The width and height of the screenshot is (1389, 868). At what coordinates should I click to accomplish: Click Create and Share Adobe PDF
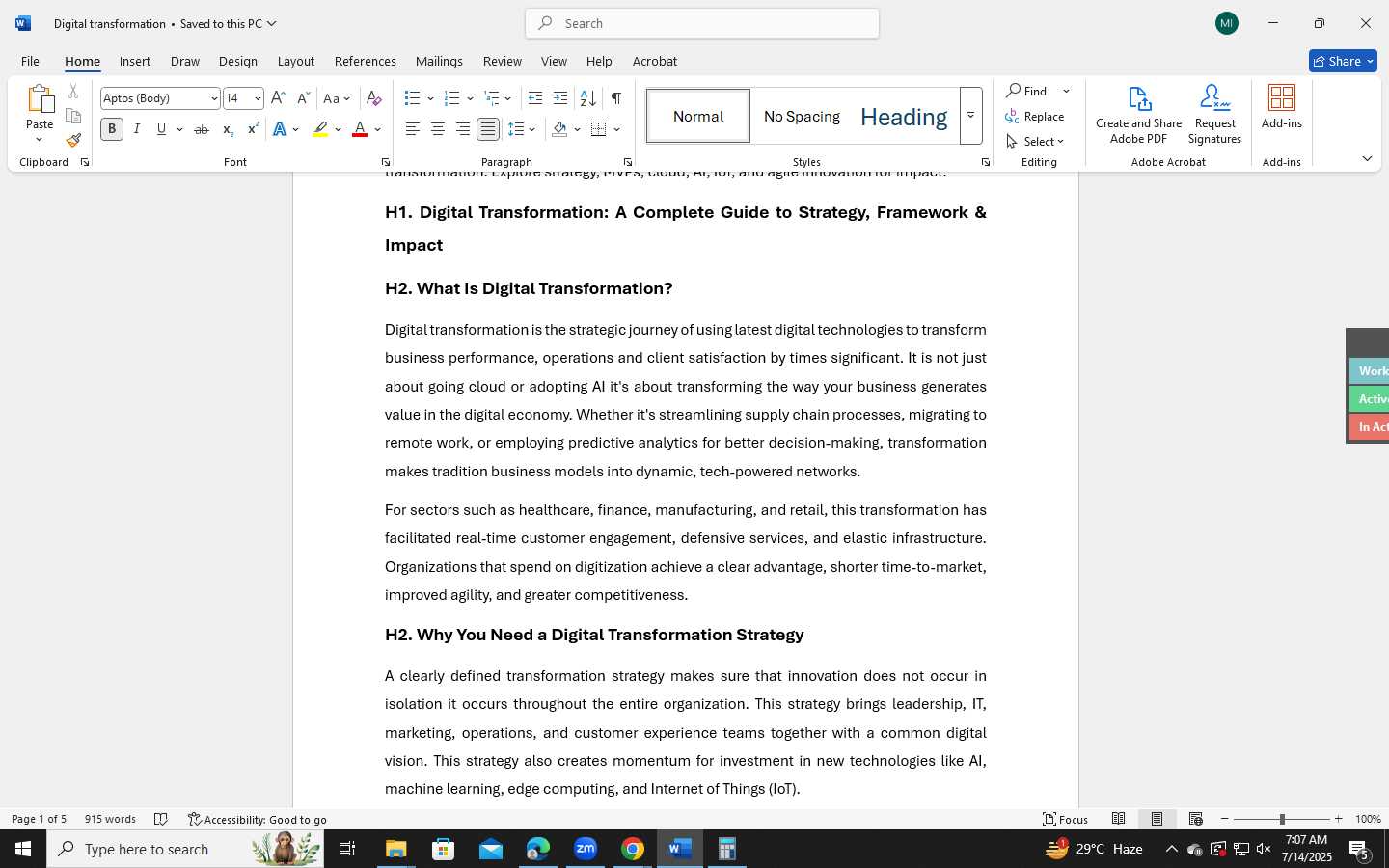(x=1139, y=115)
